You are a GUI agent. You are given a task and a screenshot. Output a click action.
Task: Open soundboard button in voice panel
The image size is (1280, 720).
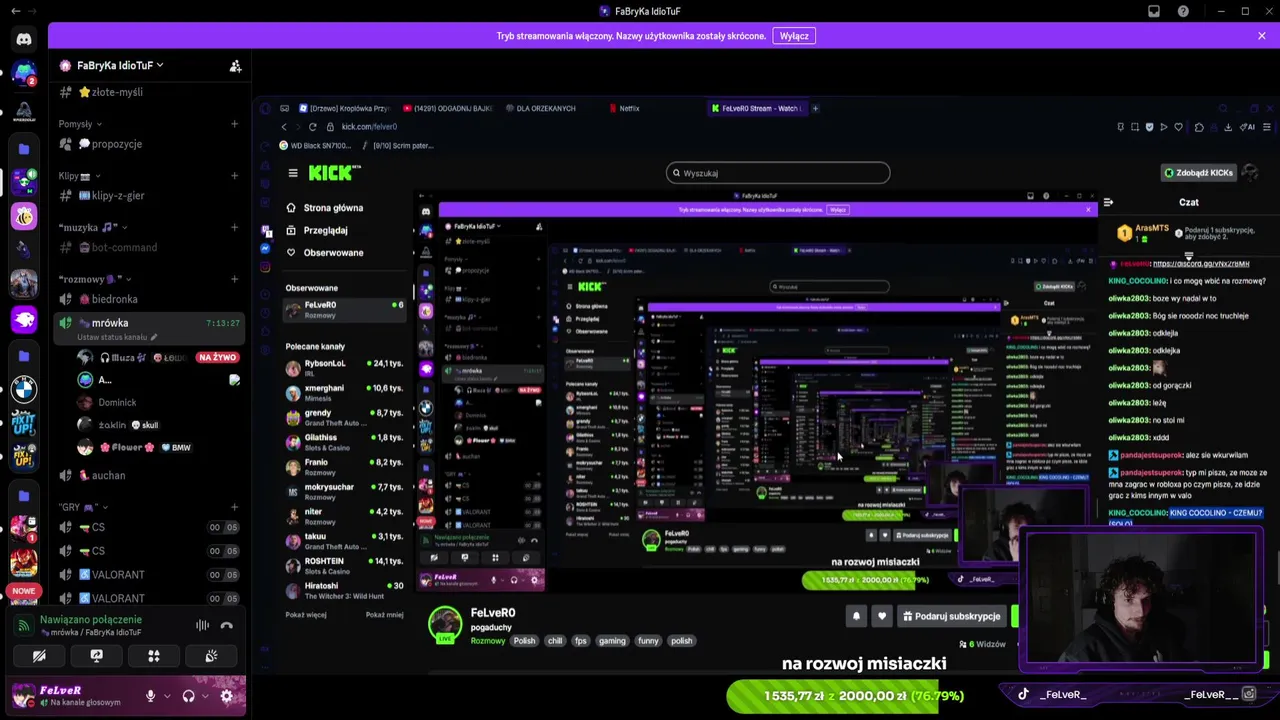211,656
